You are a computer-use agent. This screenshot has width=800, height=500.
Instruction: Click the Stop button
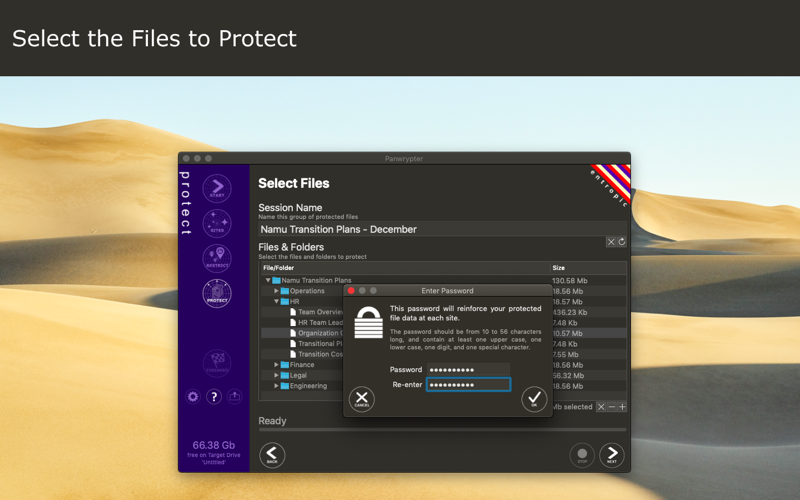pos(582,455)
